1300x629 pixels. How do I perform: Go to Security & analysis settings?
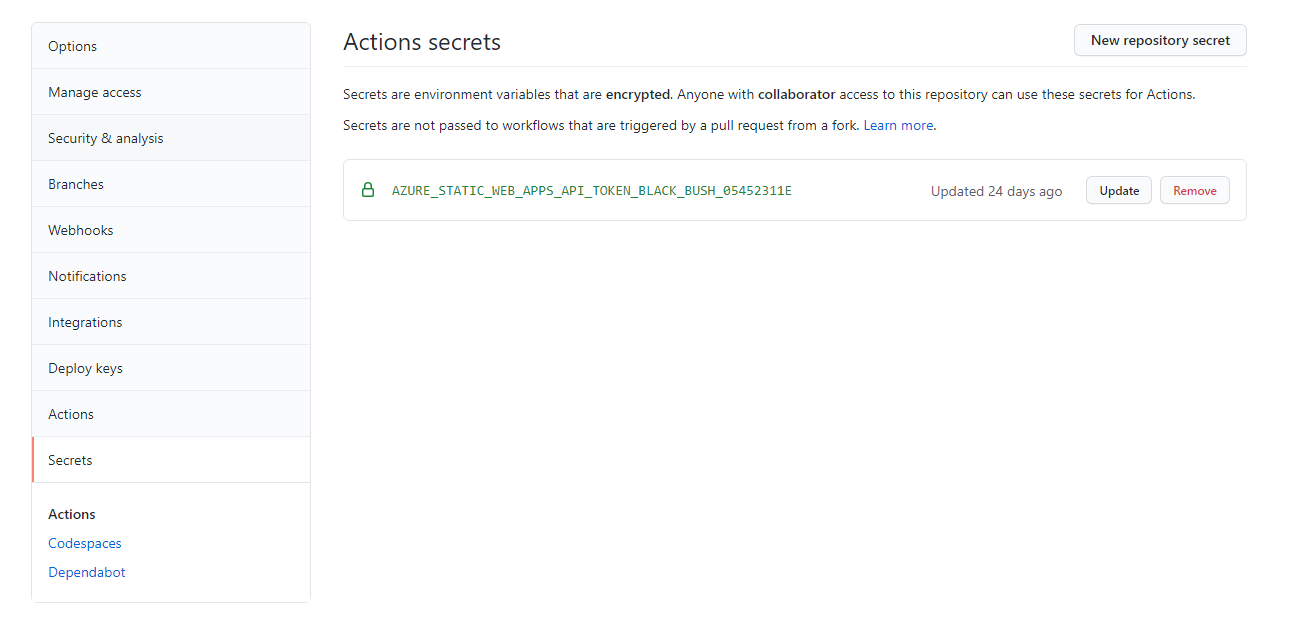click(x=105, y=137)
